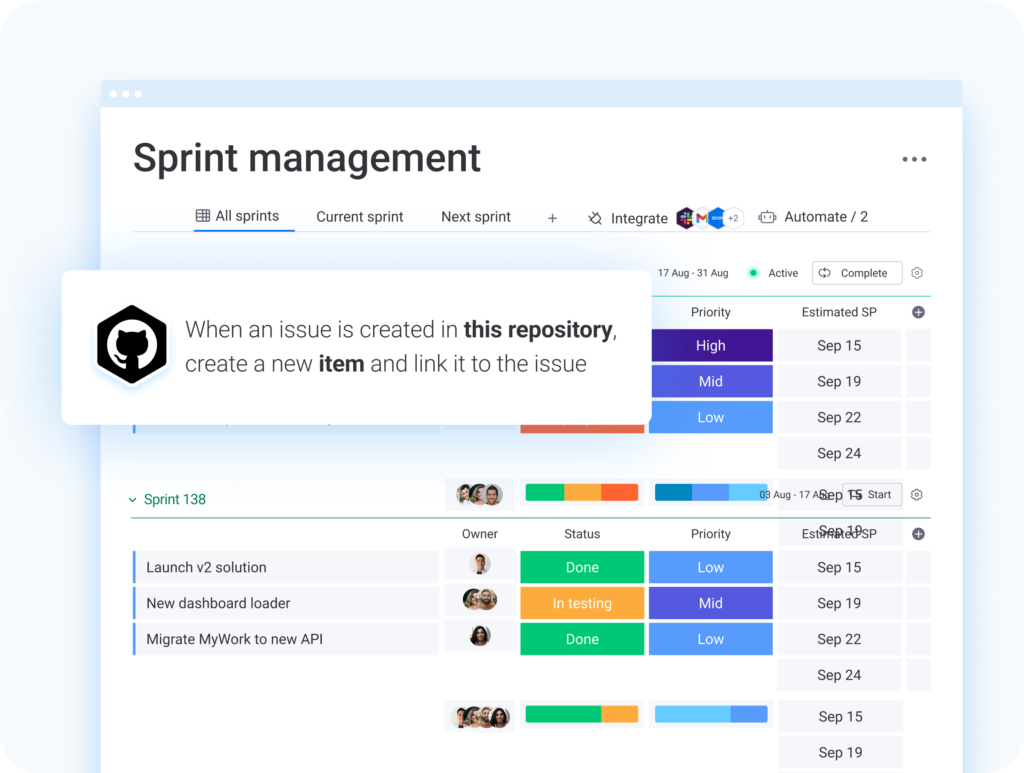Open the New dashboard loader item
Screen dimensions: 1024x773
pos(286,603)
